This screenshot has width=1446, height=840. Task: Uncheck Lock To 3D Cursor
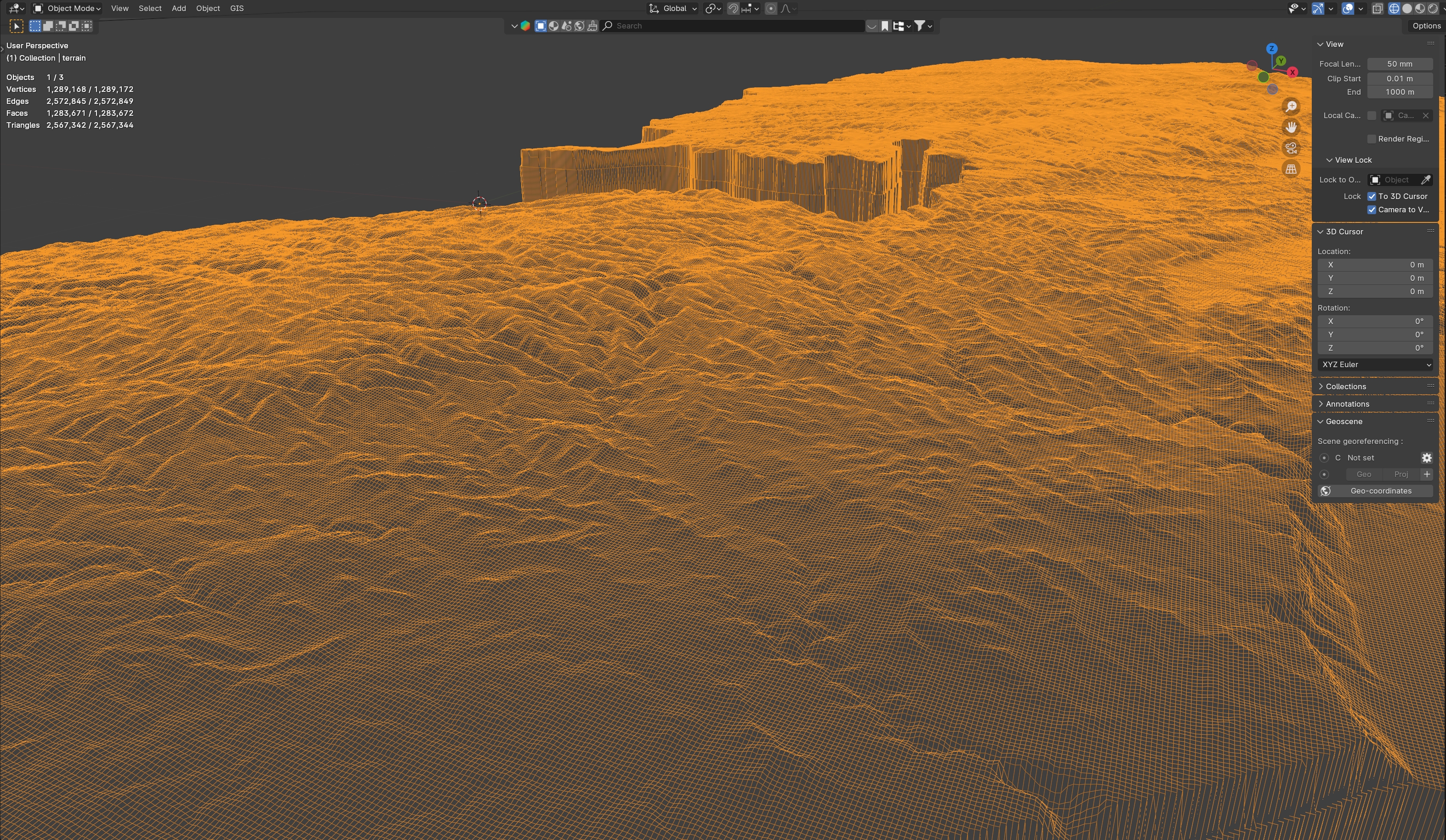[x=1372, y=196]
